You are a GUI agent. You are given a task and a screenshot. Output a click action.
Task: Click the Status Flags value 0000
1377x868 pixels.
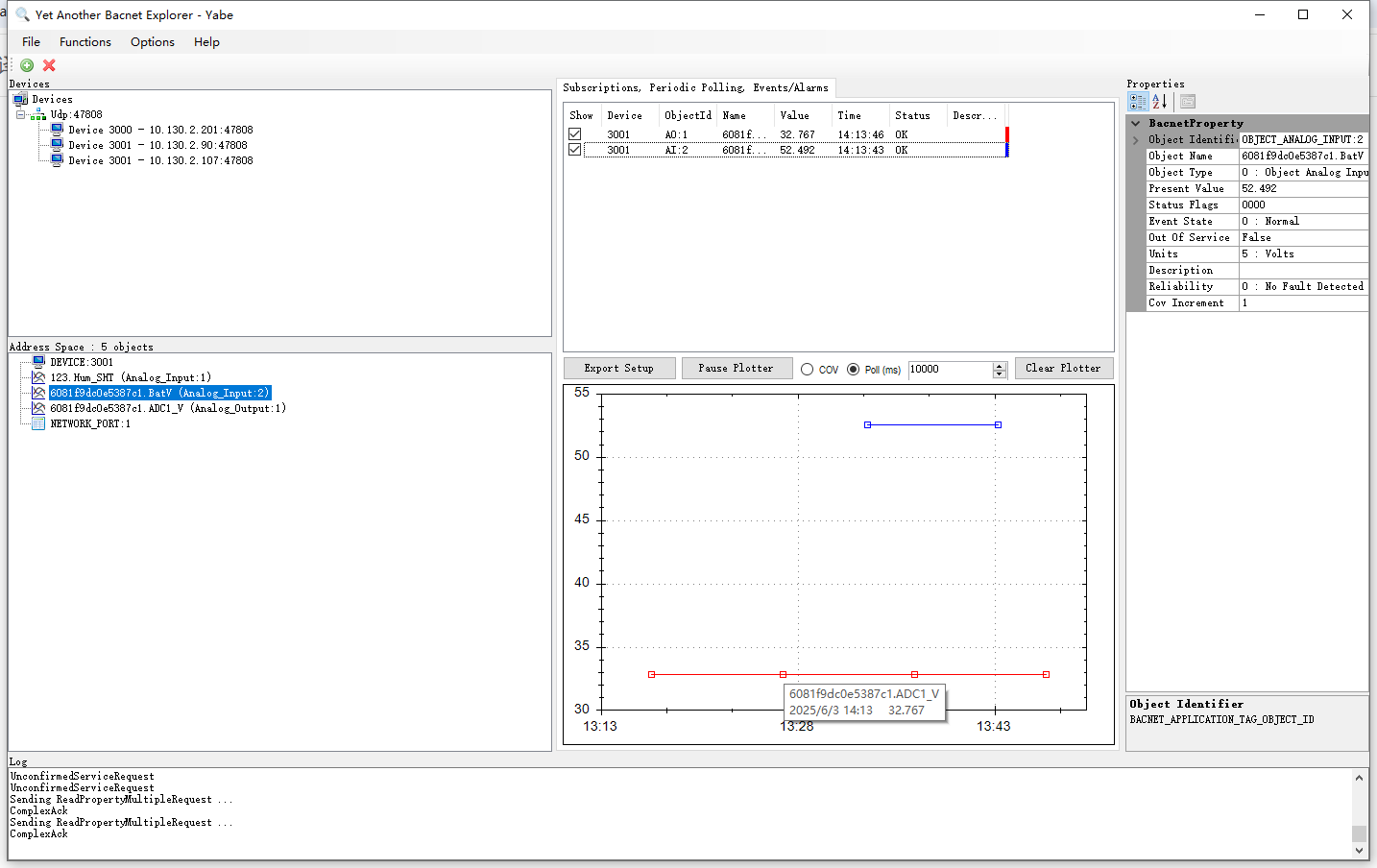(x=1303, y=205)
